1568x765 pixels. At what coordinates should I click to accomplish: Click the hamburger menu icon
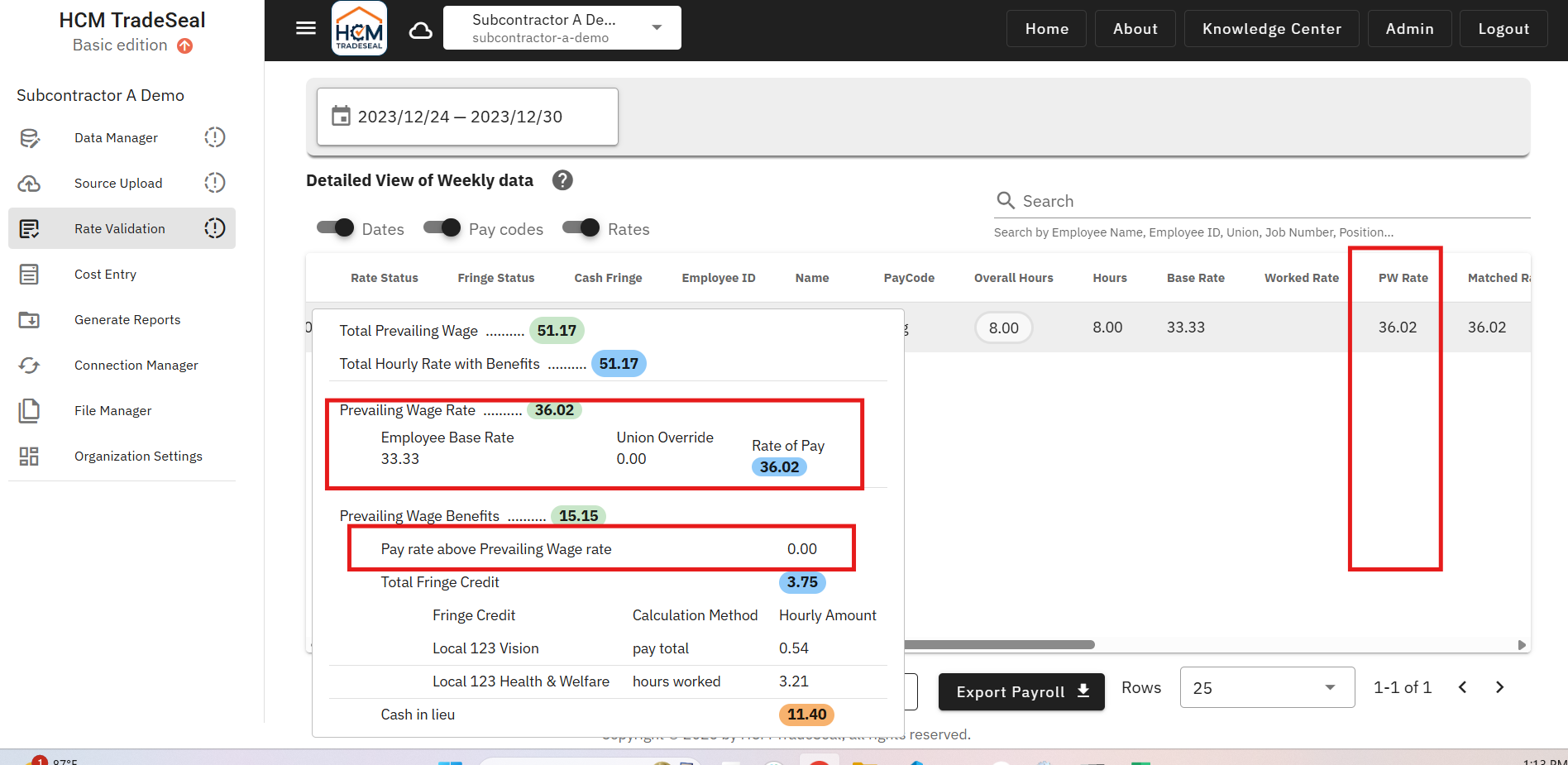point(306,28)
